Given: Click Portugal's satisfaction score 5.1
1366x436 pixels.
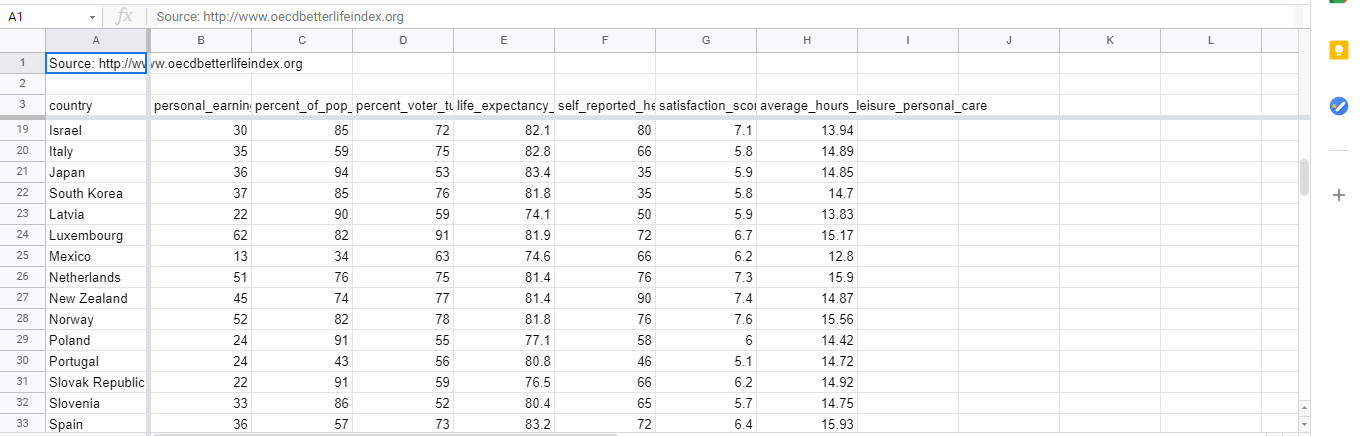Looking at the screenshot, I should point(706,361).
